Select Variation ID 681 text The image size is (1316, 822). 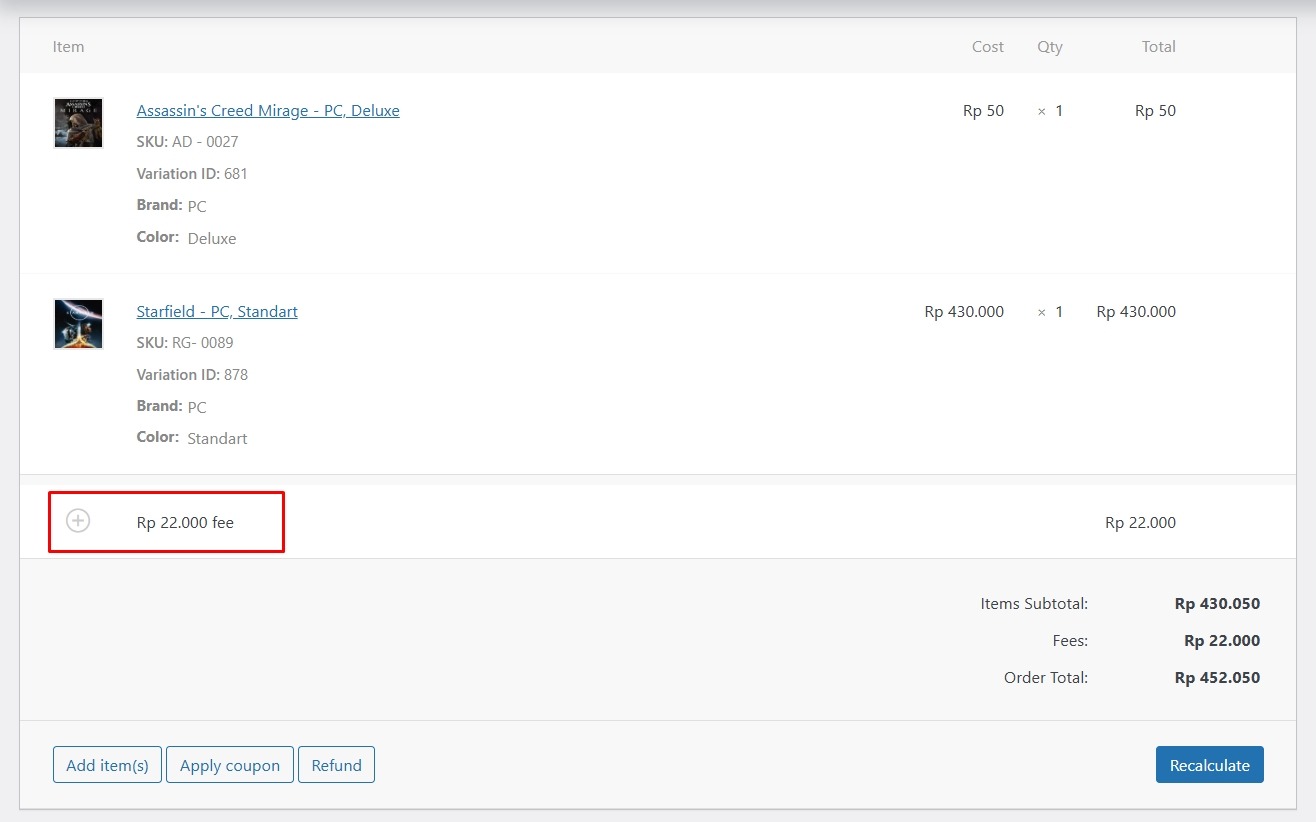tap(236, 174)
